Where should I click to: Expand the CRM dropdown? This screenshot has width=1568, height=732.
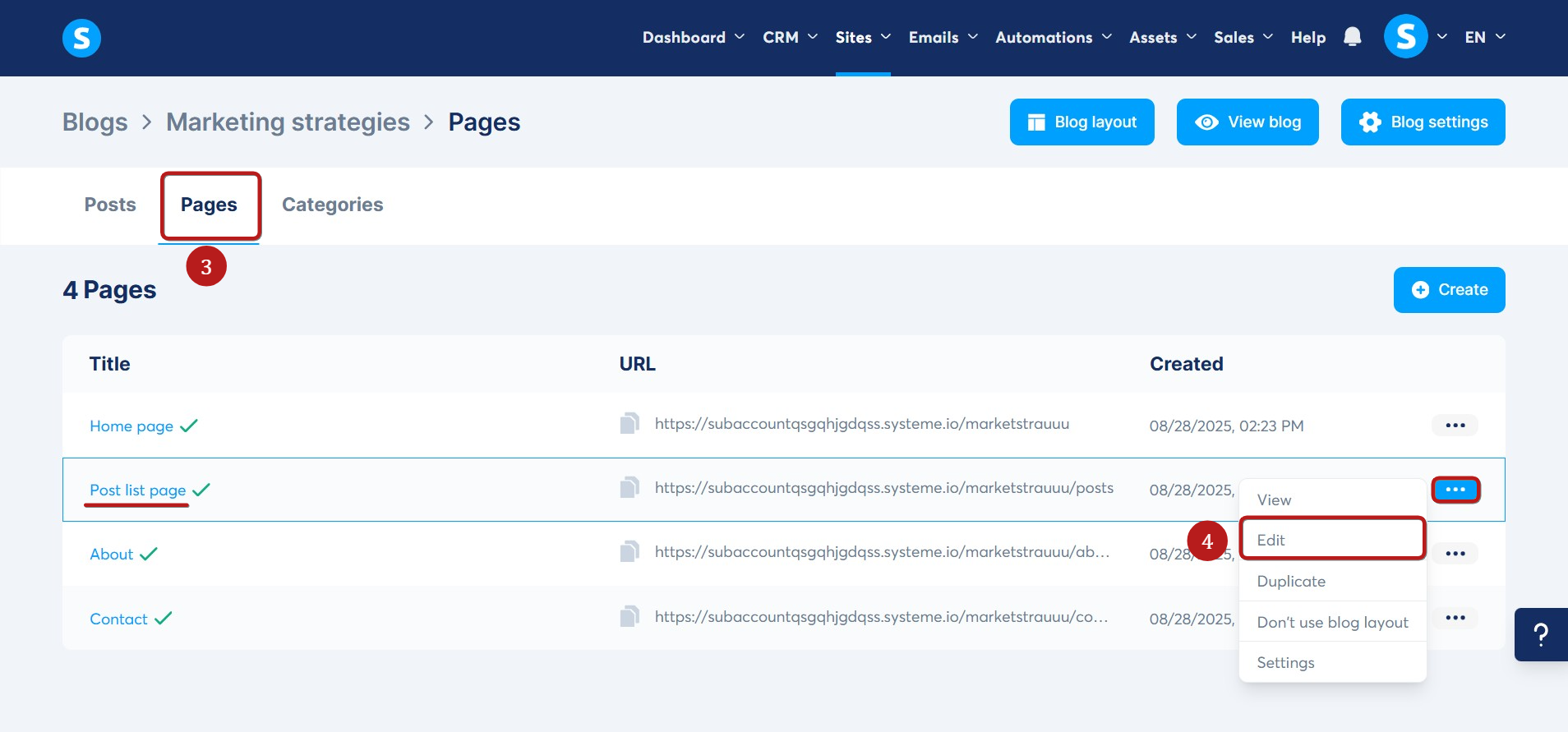[790, 37]
